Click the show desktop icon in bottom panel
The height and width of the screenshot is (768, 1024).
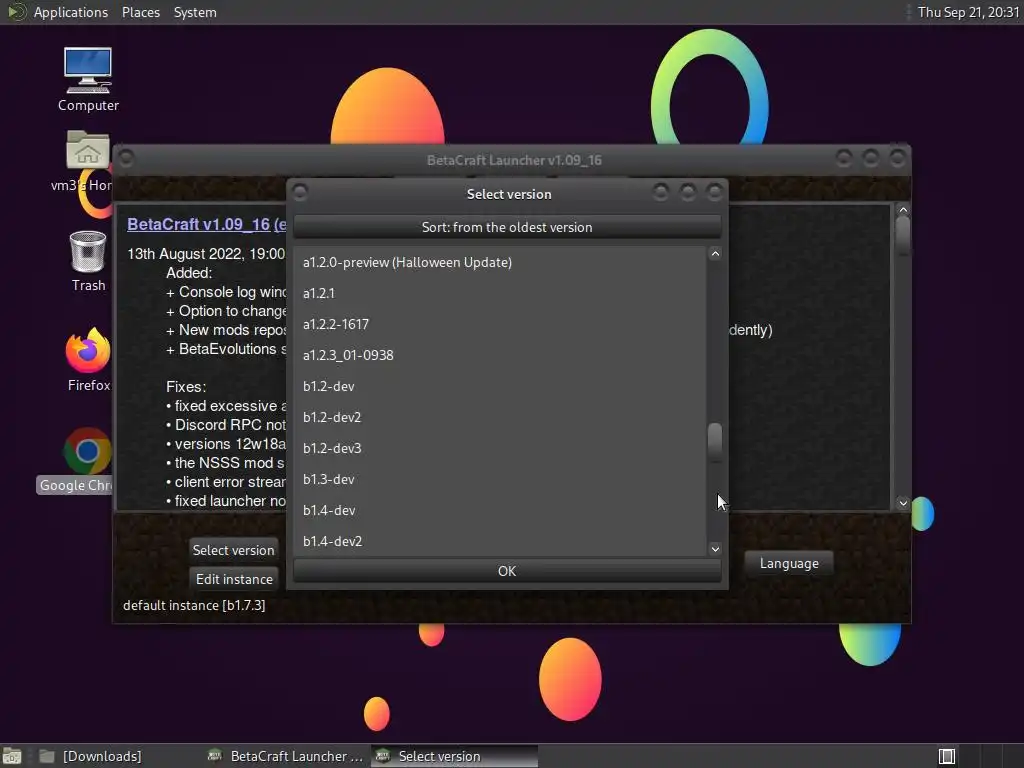[x=12, y=756]
